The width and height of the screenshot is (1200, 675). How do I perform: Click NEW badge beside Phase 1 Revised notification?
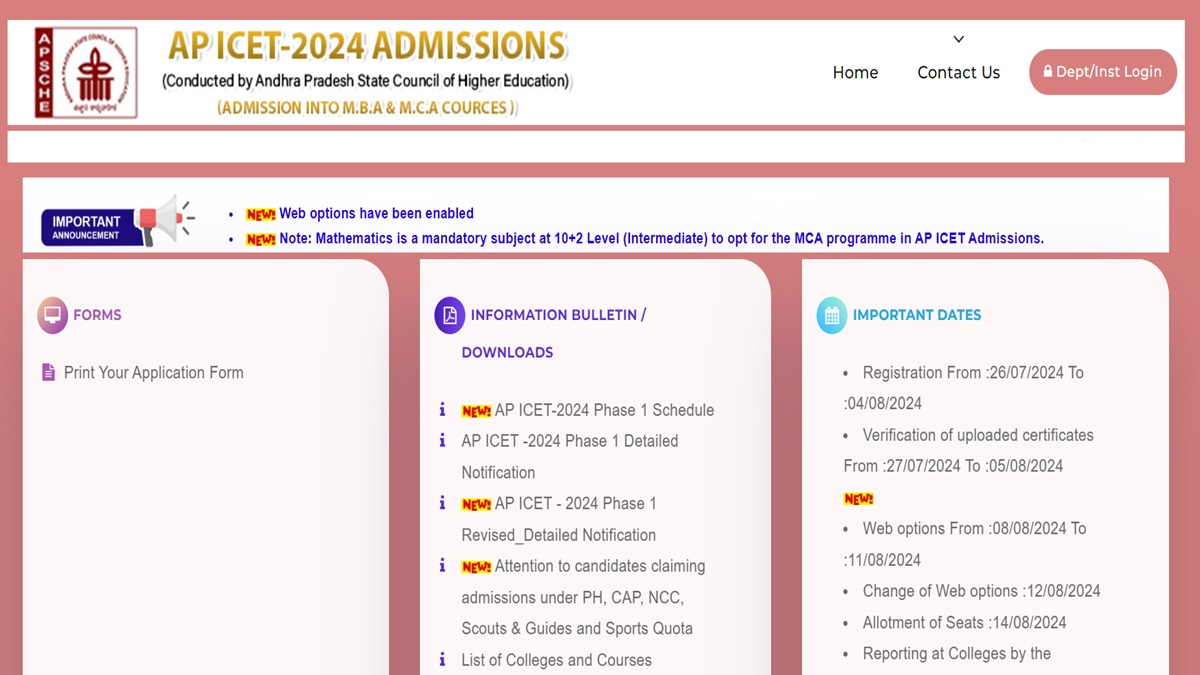pyautogui.click(x=476, y=505)
